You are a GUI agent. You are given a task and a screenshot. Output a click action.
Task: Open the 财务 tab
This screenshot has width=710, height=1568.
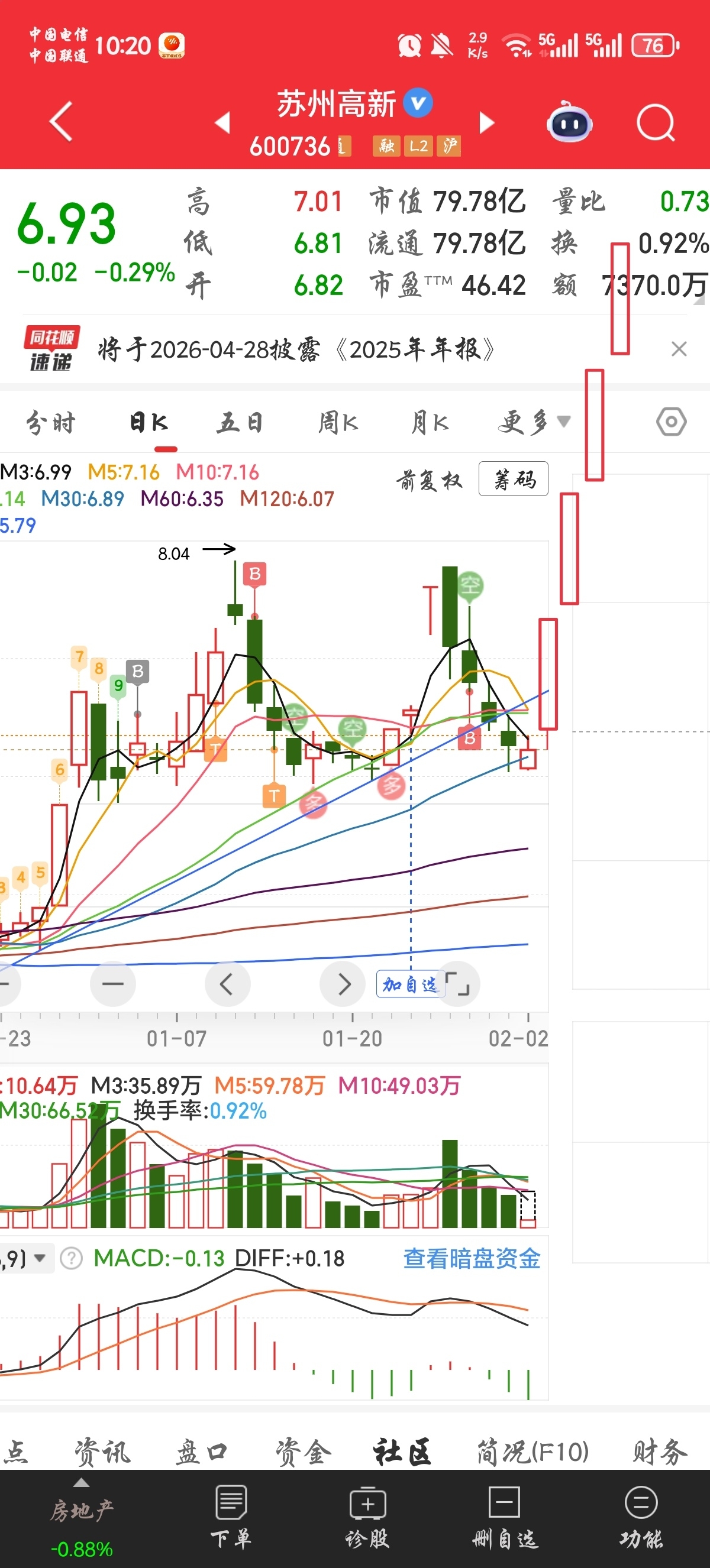click(660, 1452)
